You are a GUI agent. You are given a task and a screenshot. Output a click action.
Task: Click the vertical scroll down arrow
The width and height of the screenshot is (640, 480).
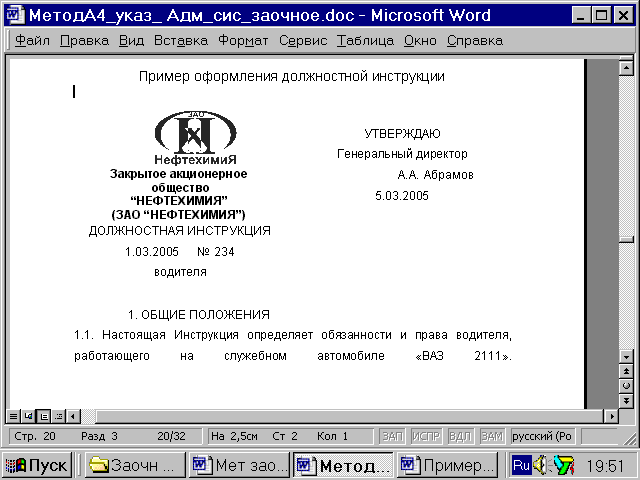tap(626, 357)
